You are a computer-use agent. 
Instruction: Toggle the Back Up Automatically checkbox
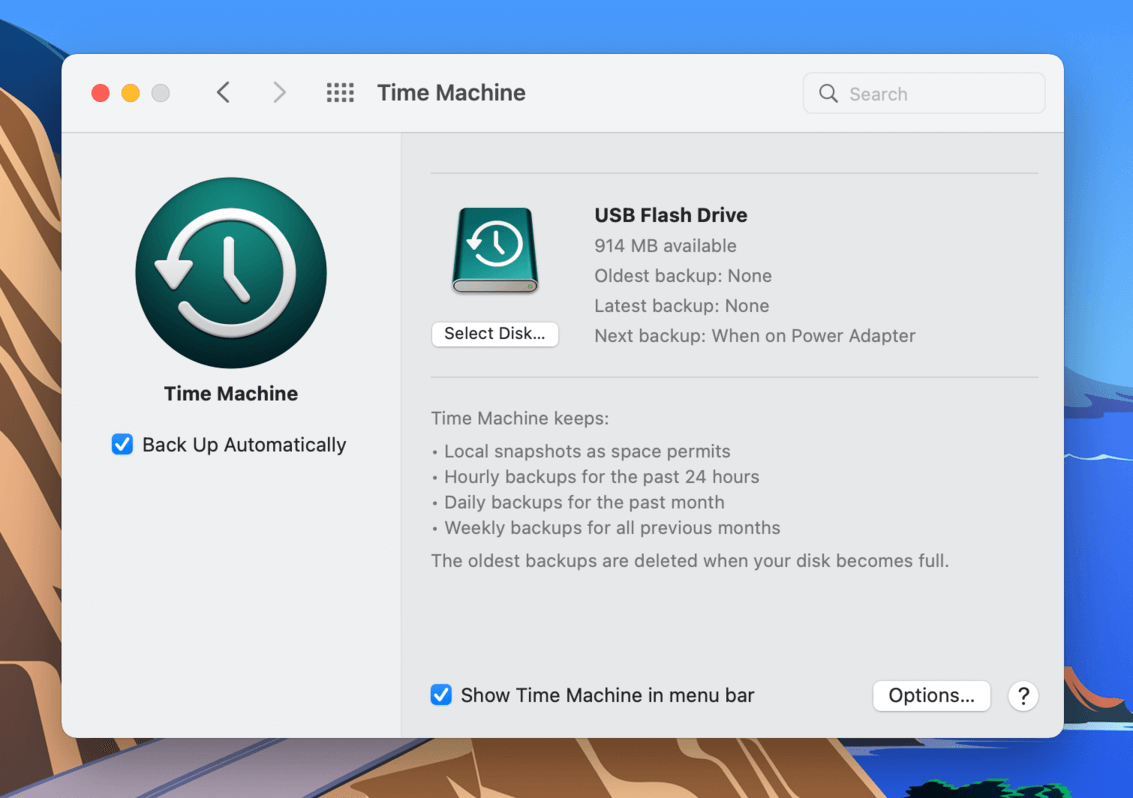122,444
